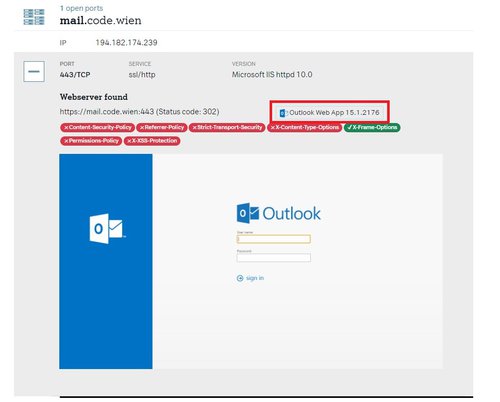Viewport: 500px width, 402px height.
Task: Click the small Outlook icon in version badge
Action: pyautogui.click(x=283, y=113)
